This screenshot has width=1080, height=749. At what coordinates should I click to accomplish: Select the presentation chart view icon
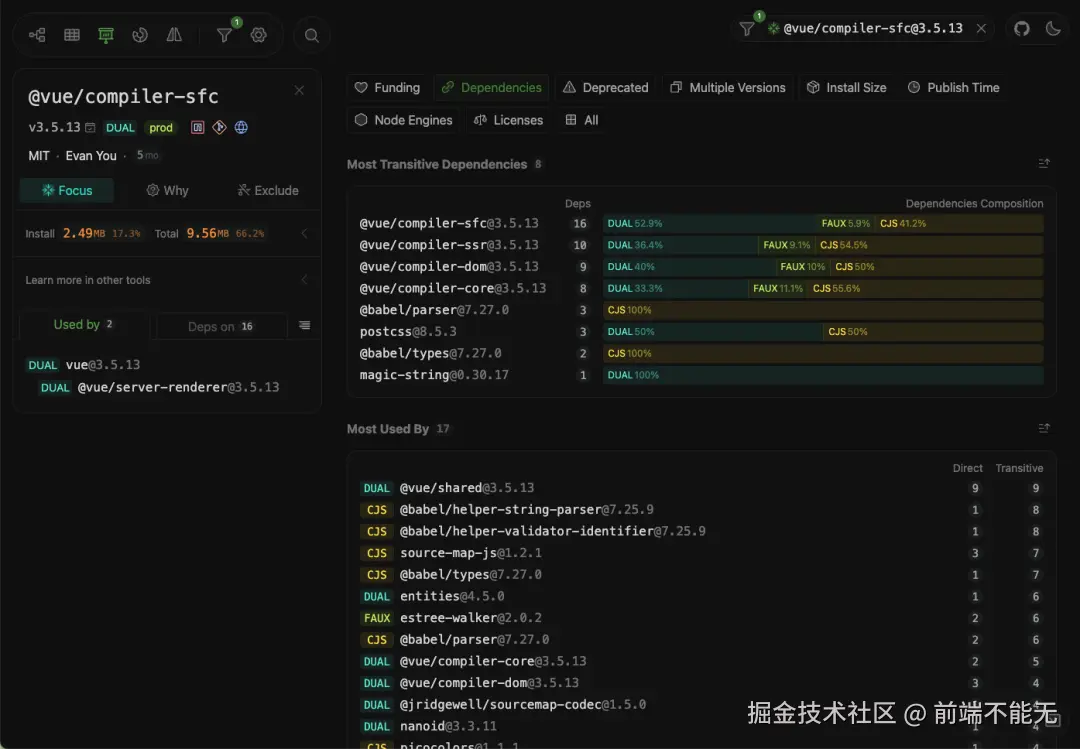coord(106,34)
